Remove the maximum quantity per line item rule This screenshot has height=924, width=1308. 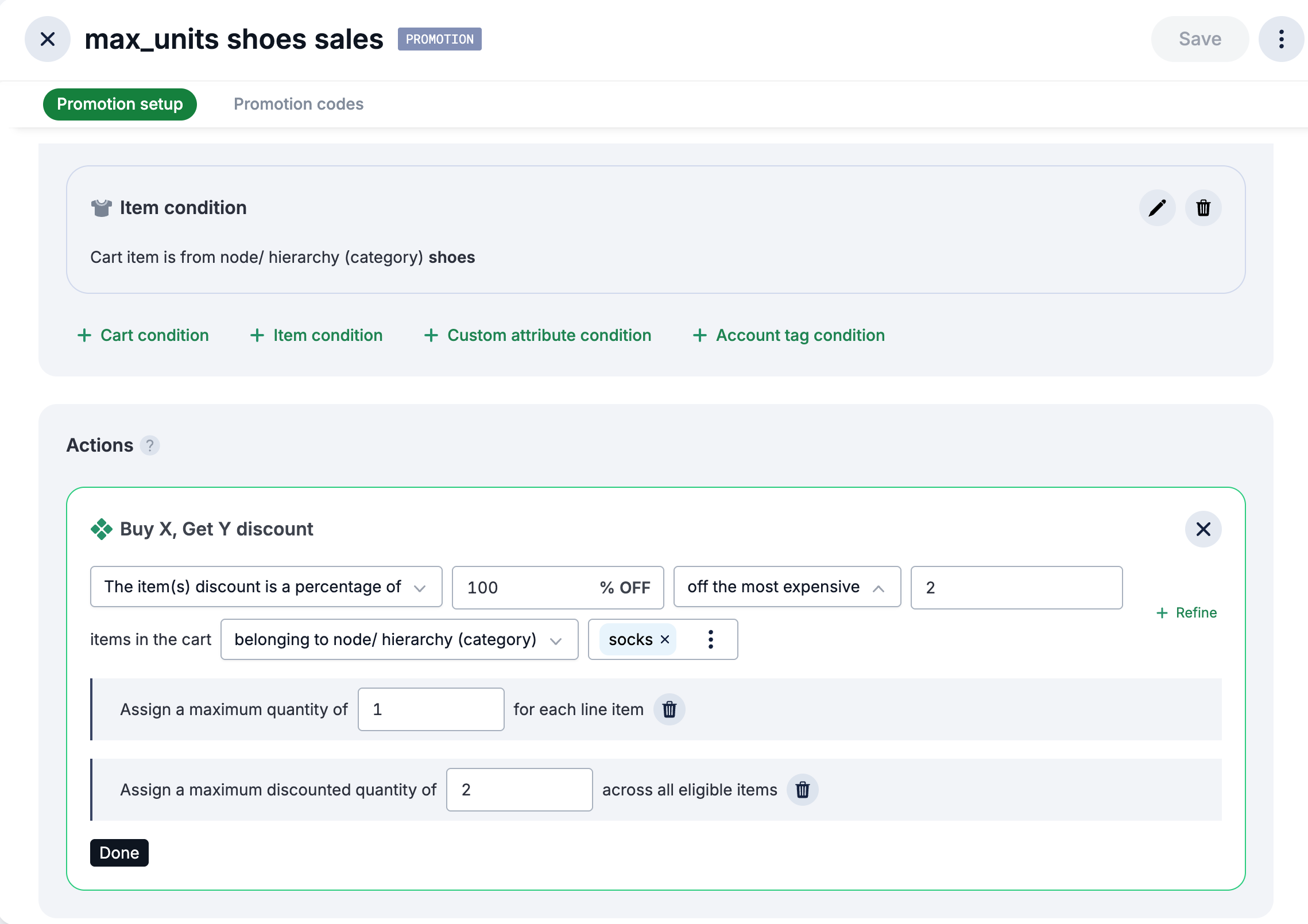(669, 709)
